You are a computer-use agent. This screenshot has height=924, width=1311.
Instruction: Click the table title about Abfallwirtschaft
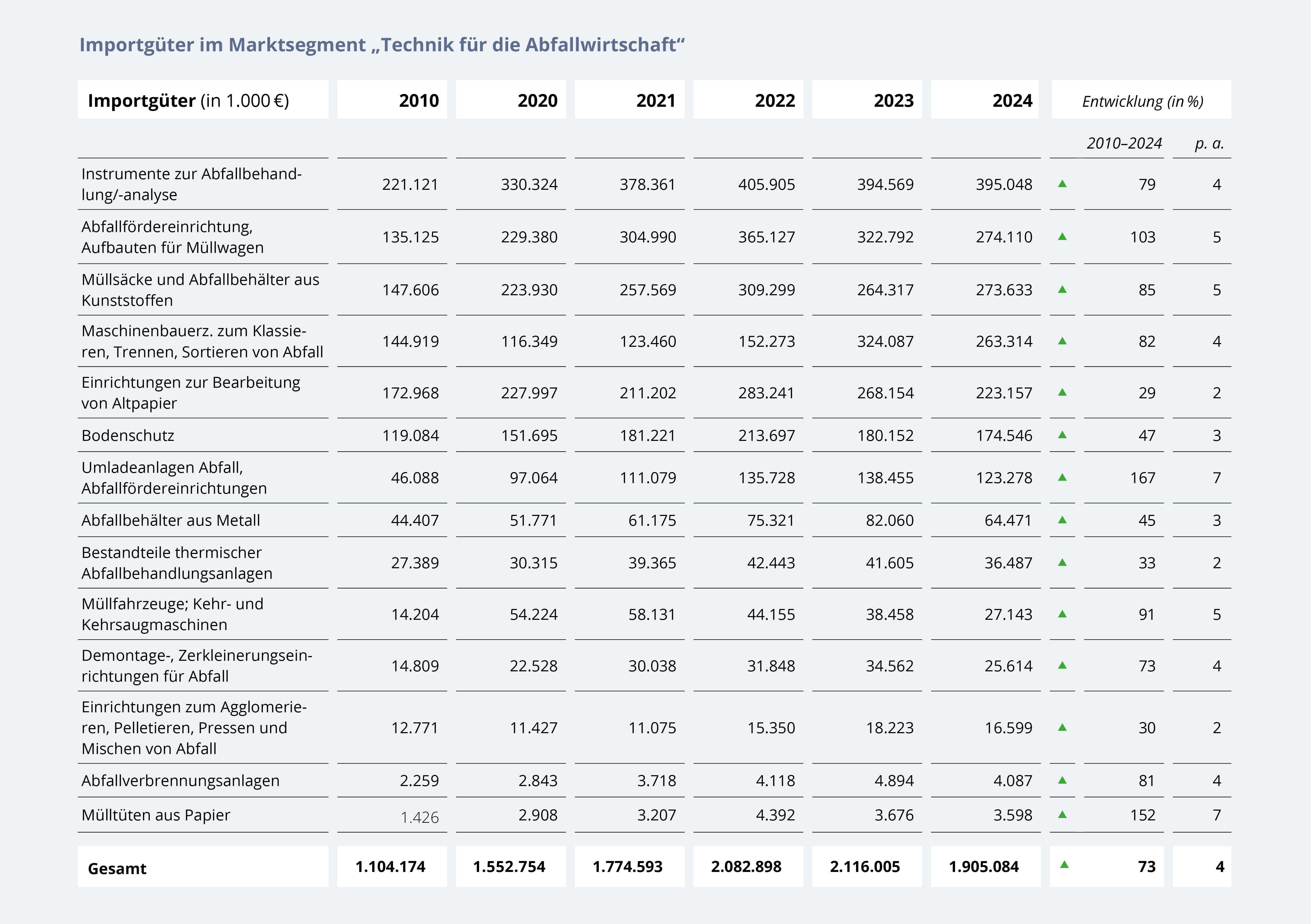[x=381, y=45]
